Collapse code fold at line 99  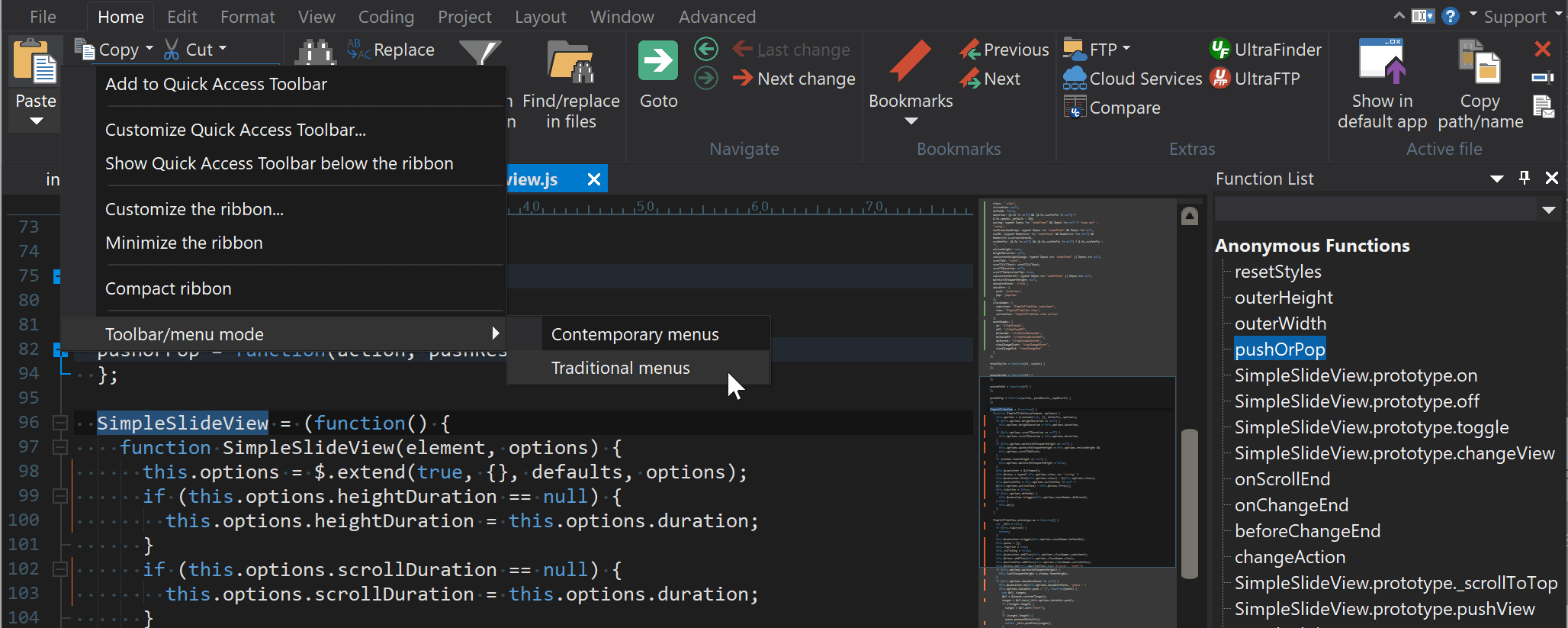pos(59,496)
